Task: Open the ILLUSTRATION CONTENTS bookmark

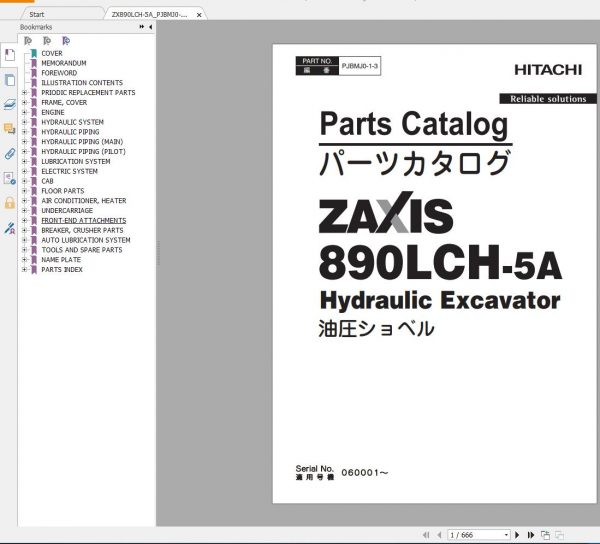Action: [x=82, y=83]
